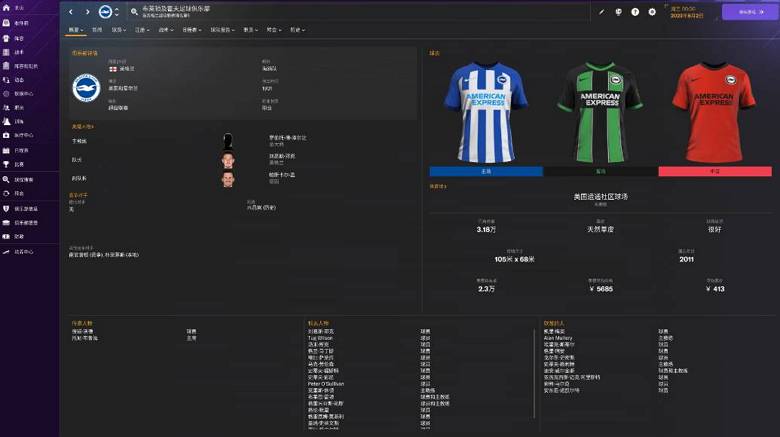This screenshot has width=780, height=437.
Task: Click the Brighton badge in the top bar
Action: pos(105,11)
